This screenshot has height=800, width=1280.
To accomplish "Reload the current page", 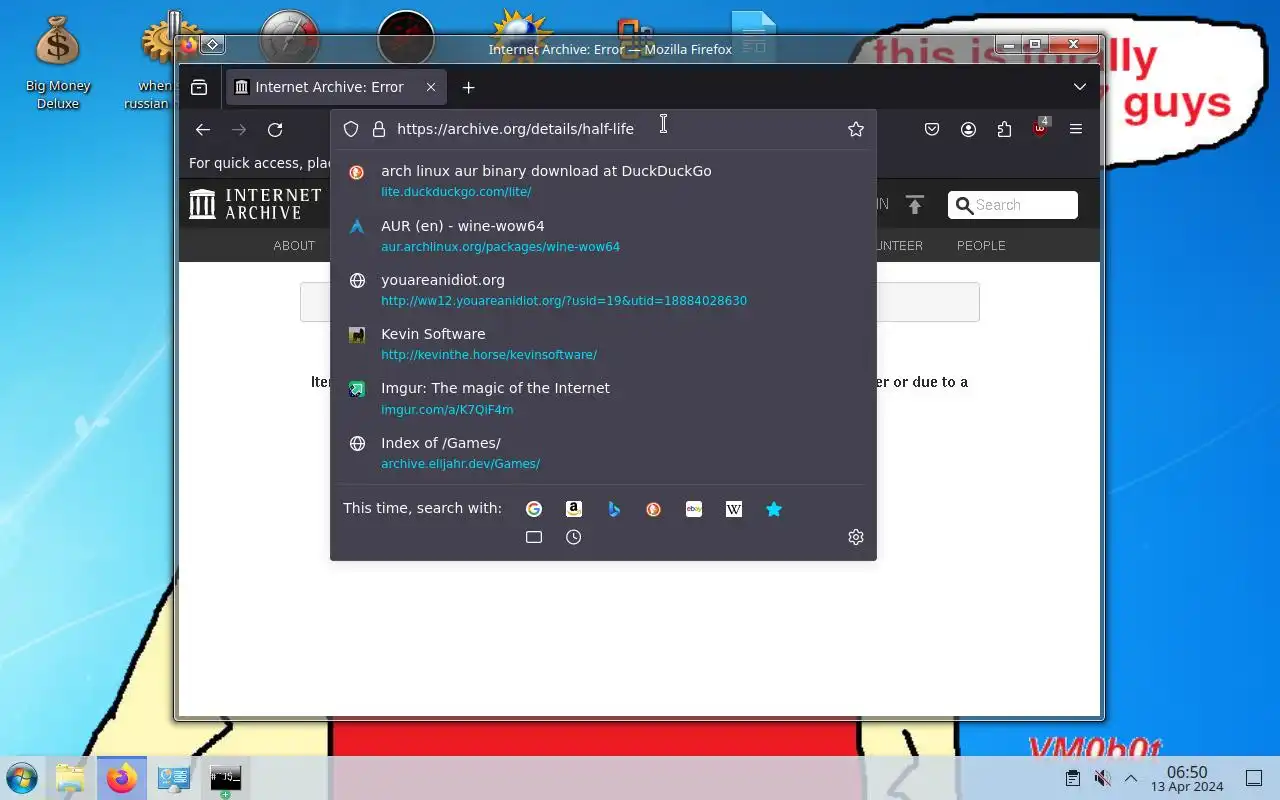I will coord(275,129).
